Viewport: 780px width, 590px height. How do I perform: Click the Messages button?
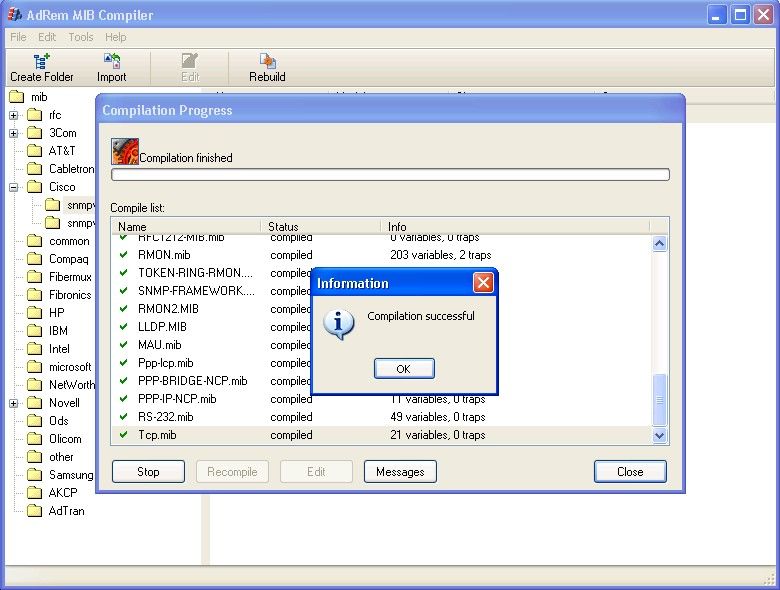400,472
